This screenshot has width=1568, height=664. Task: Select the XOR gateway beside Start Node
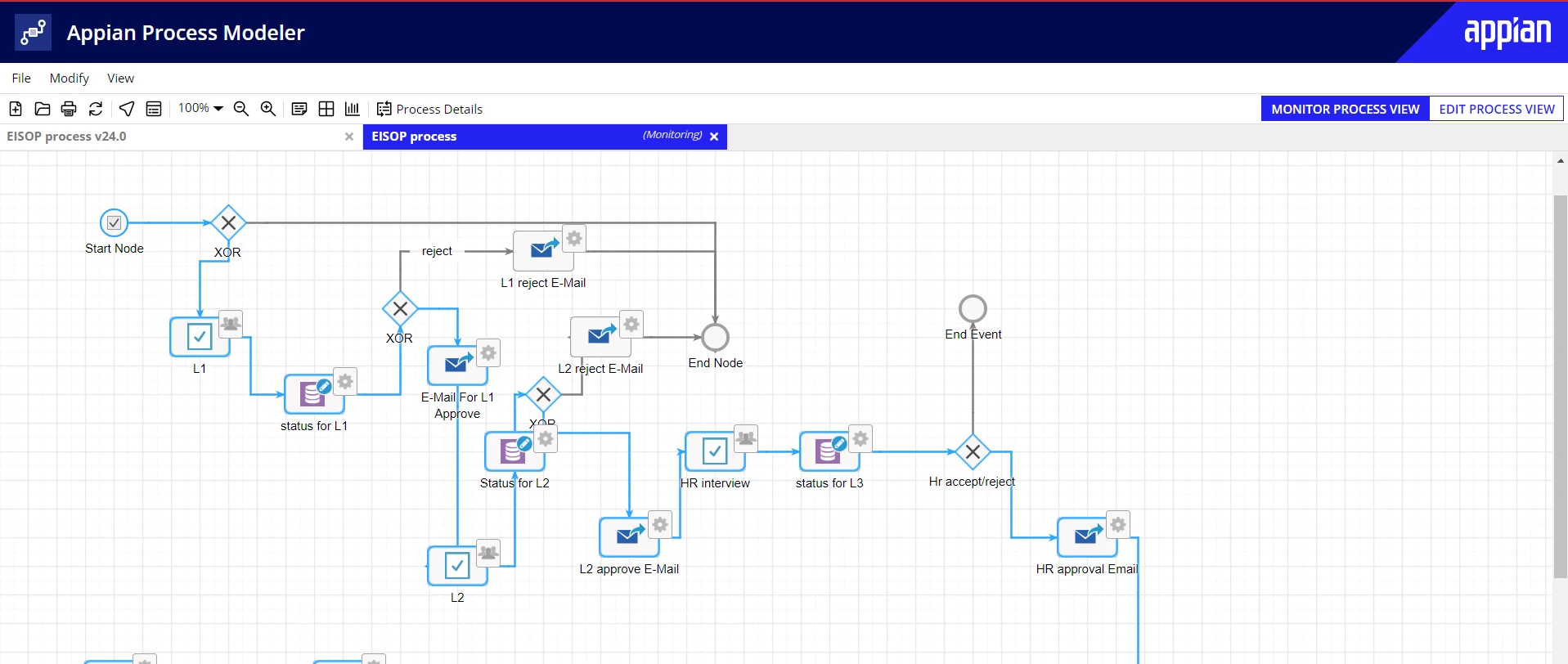[228, 222]
